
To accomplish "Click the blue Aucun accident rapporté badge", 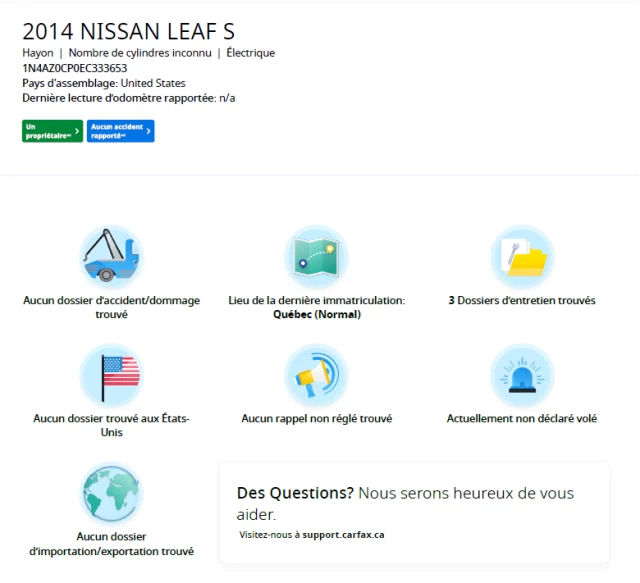I will pyautogui.click(x=120, y=131).
